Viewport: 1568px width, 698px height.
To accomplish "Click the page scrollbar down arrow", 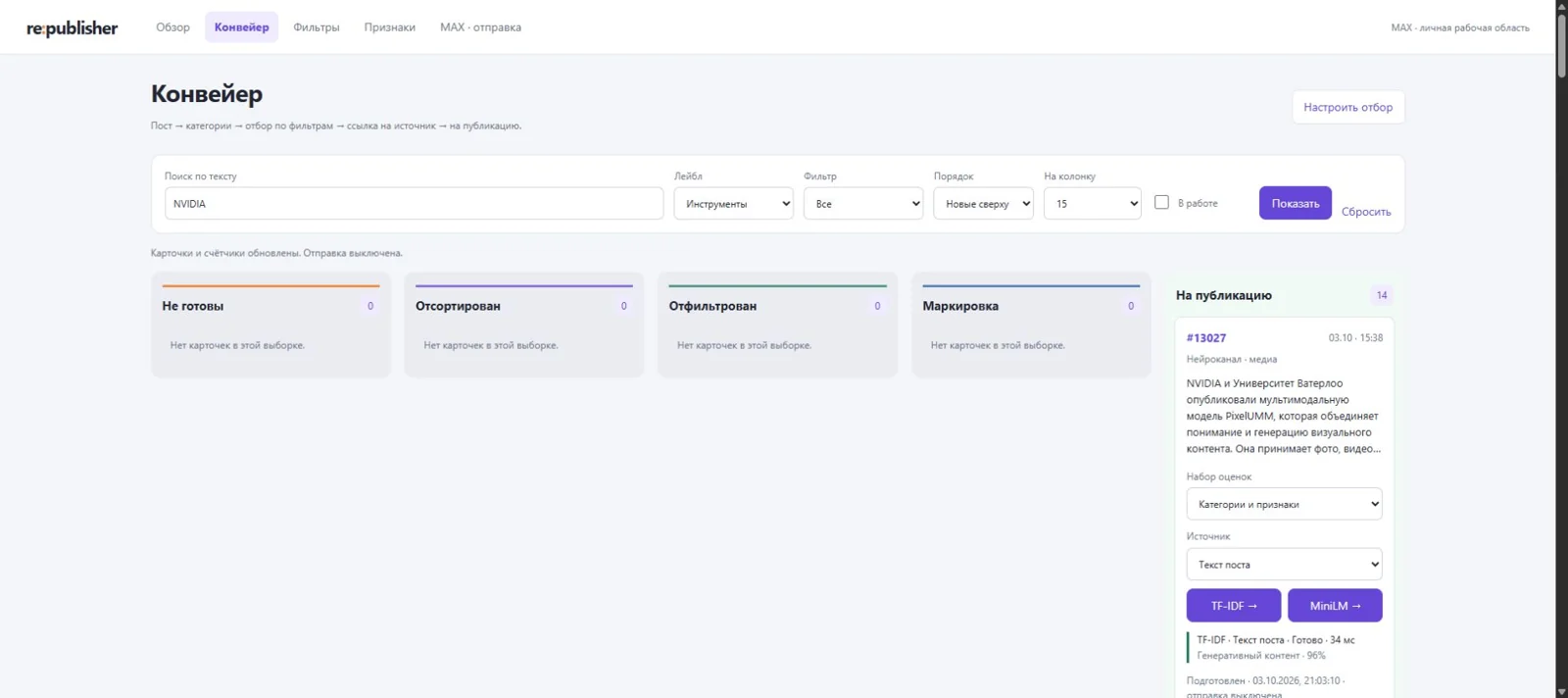I will tap(1561, 692).
